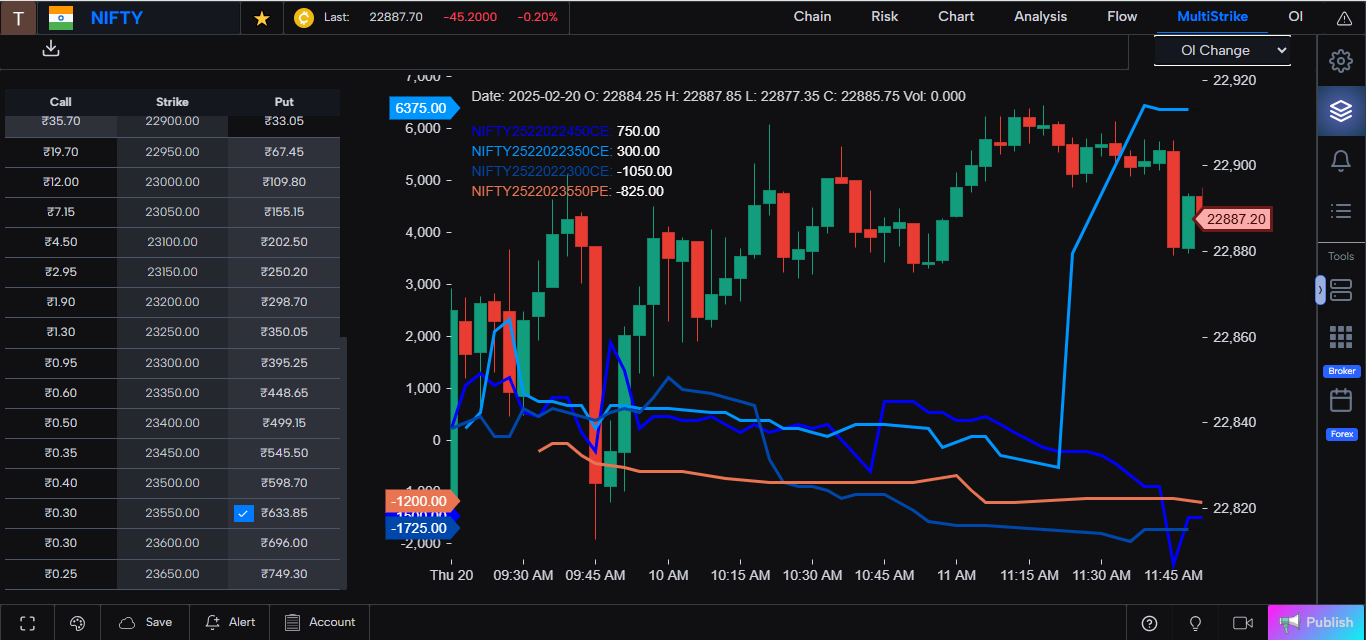Switch to the Chart tab
This screenshot has width=1366, height=640.
tap(955, 16)
